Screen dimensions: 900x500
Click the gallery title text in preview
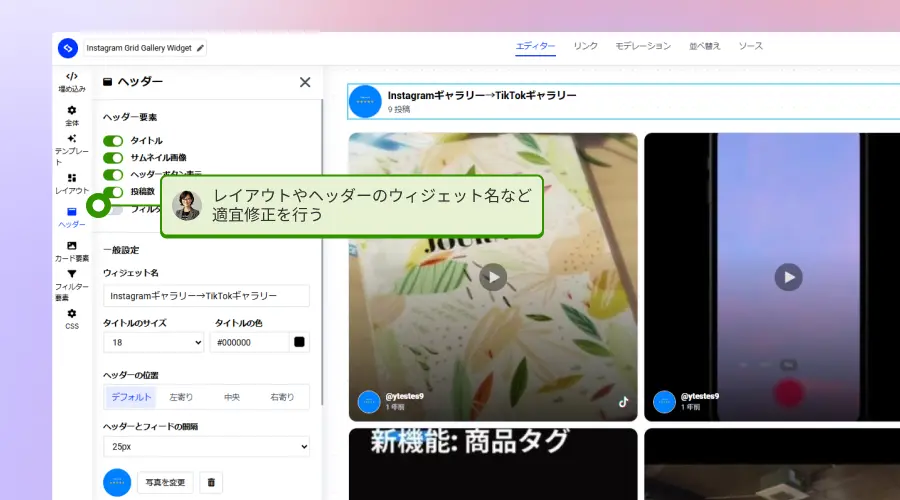(482, 95)
